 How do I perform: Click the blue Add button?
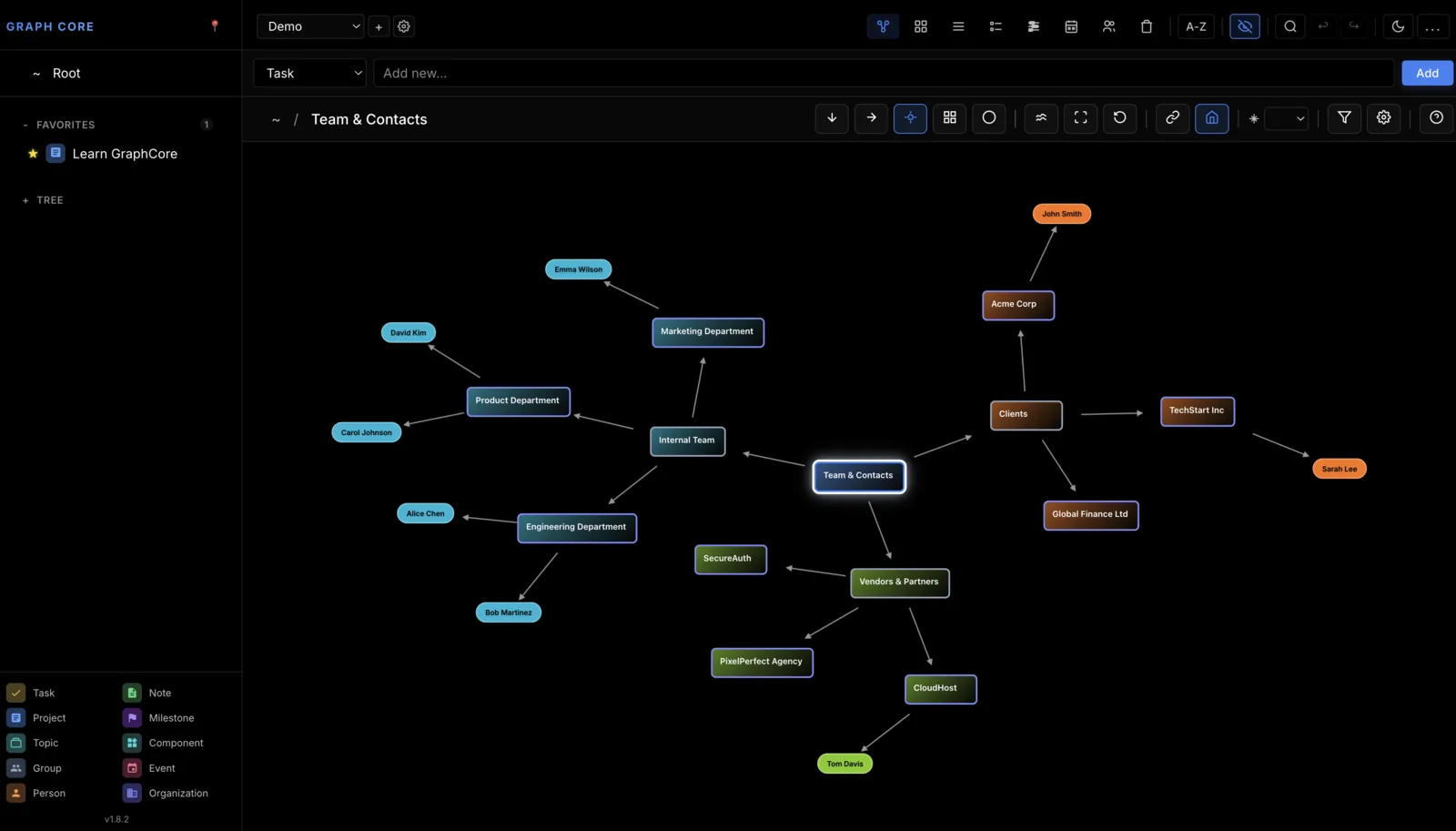point(1427,73)
